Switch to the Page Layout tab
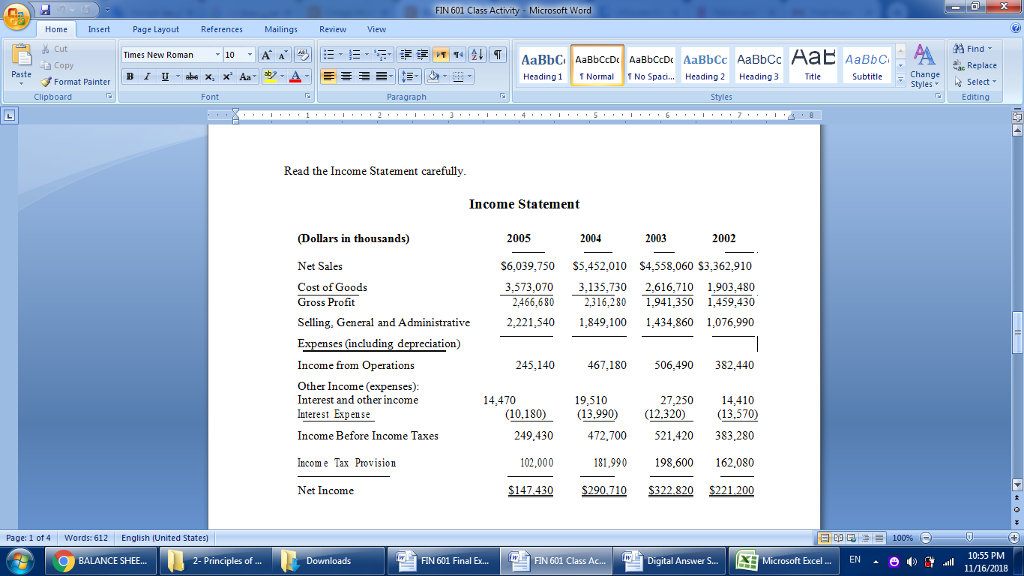1024x576 pixels. (155, 29)
